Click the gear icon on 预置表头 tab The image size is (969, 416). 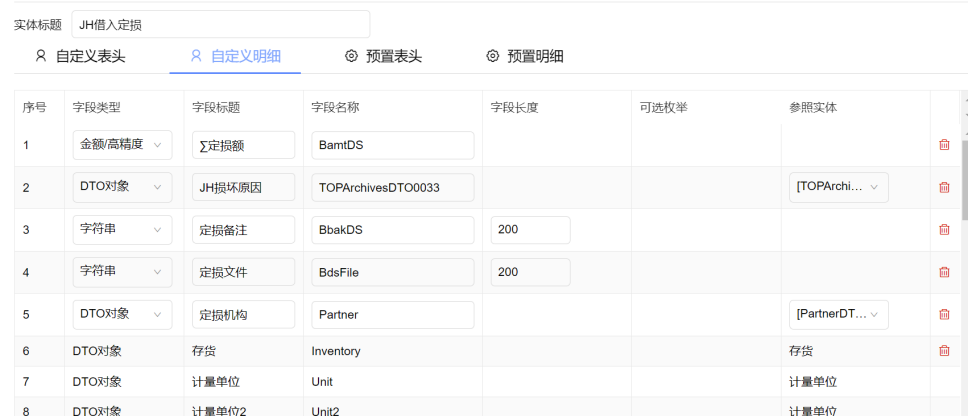click(x=351, y=56)
